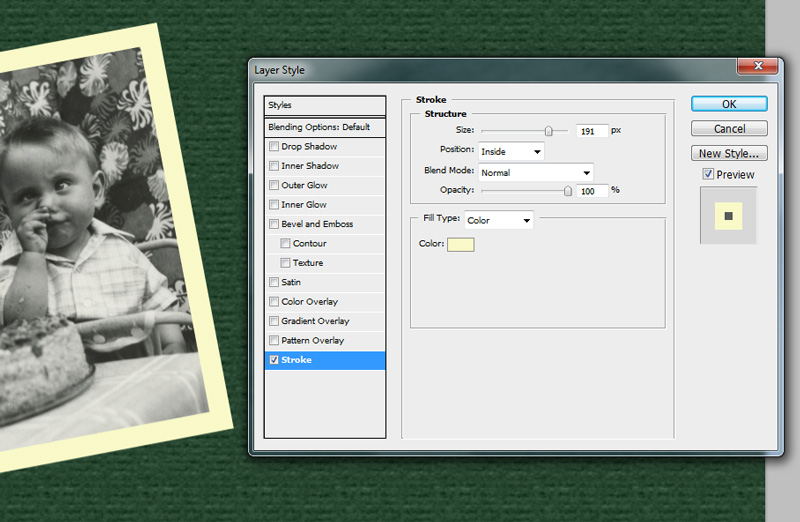Select Blending Options: Default in the list
The image size is (800, 522).
coord(324,127)
